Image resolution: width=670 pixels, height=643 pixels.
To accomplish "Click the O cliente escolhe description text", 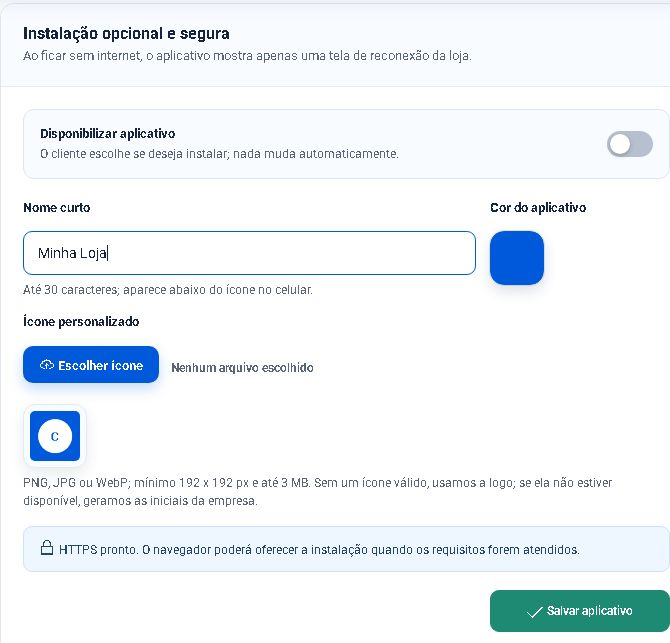I will coord(219,154).
